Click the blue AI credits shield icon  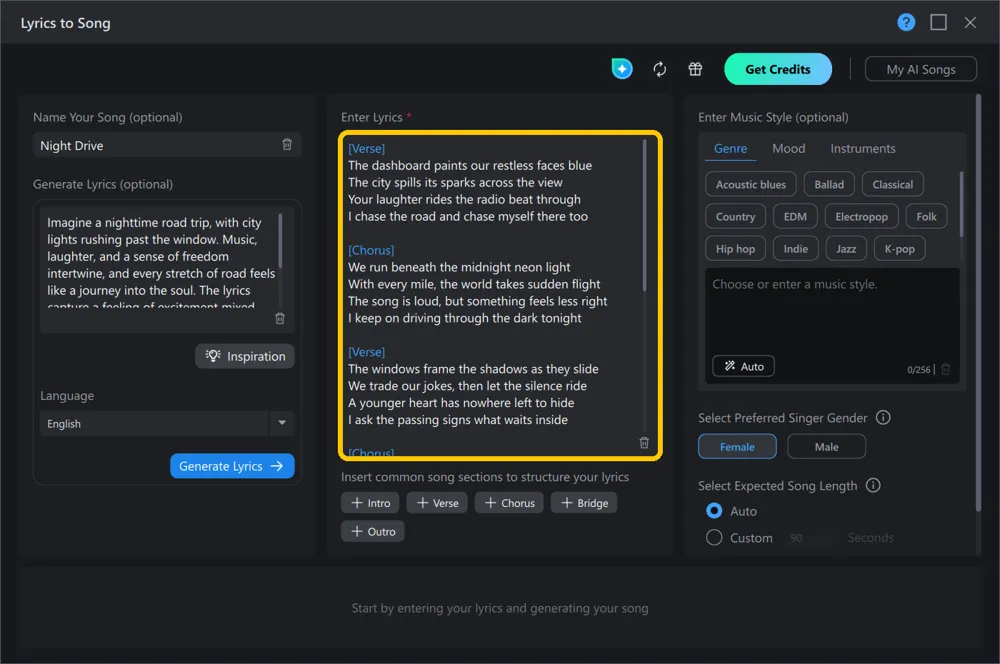click(x=622, y=69)
